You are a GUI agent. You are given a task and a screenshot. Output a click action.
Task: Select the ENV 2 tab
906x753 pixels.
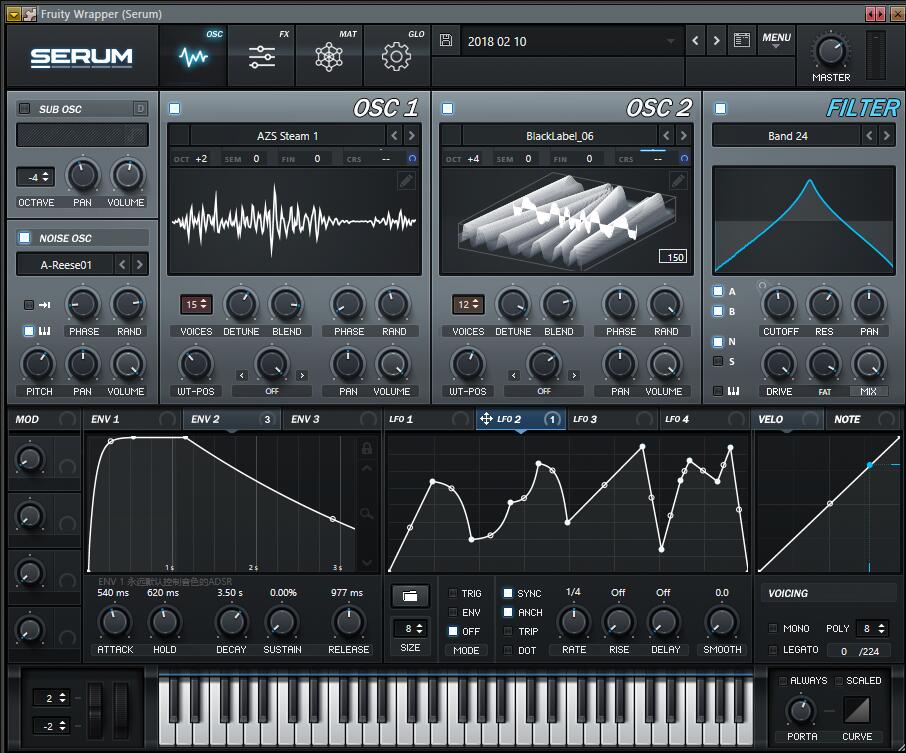coord(232,419)
